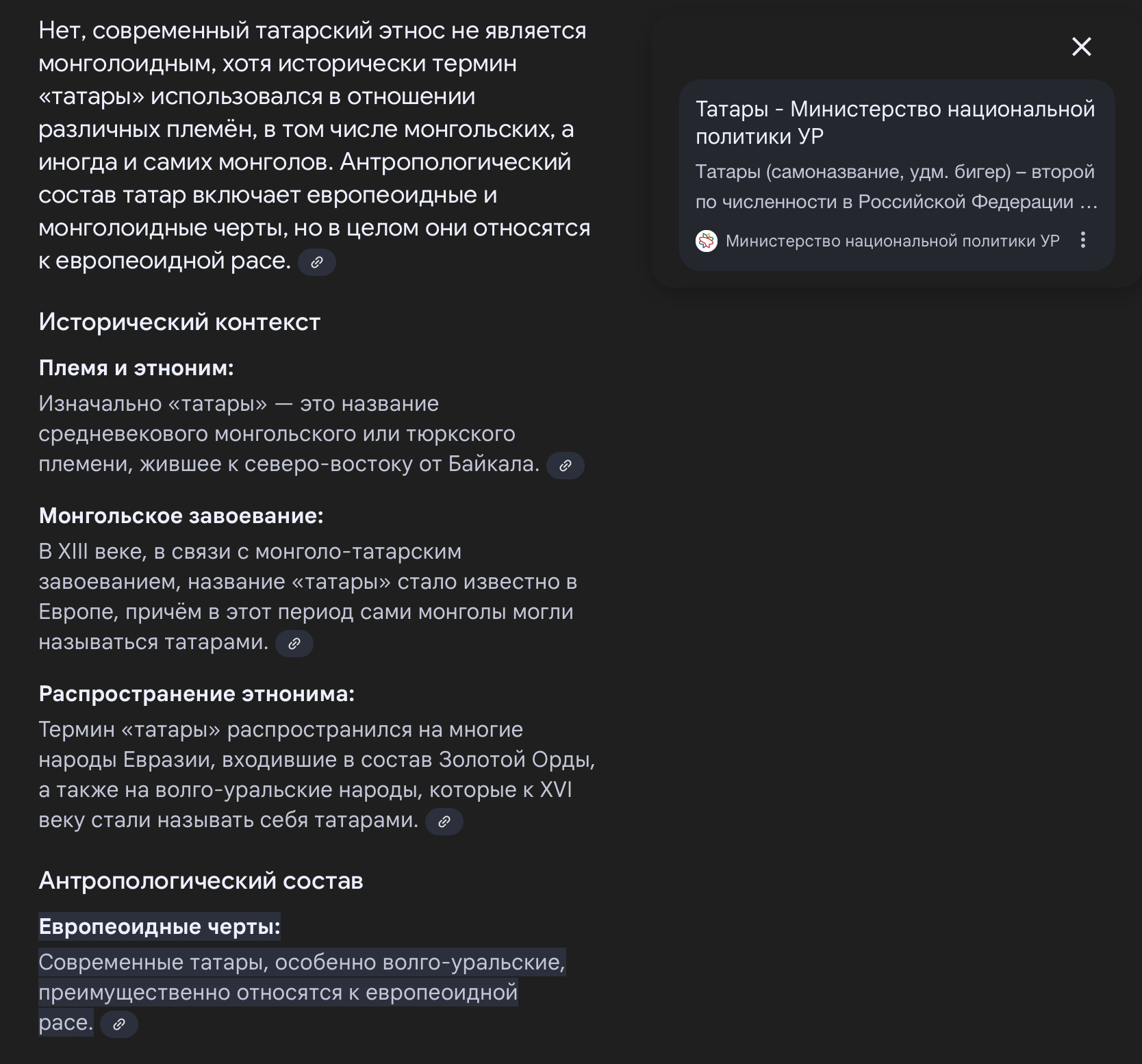Open three-dot menu on the source card

(1082, 240)
